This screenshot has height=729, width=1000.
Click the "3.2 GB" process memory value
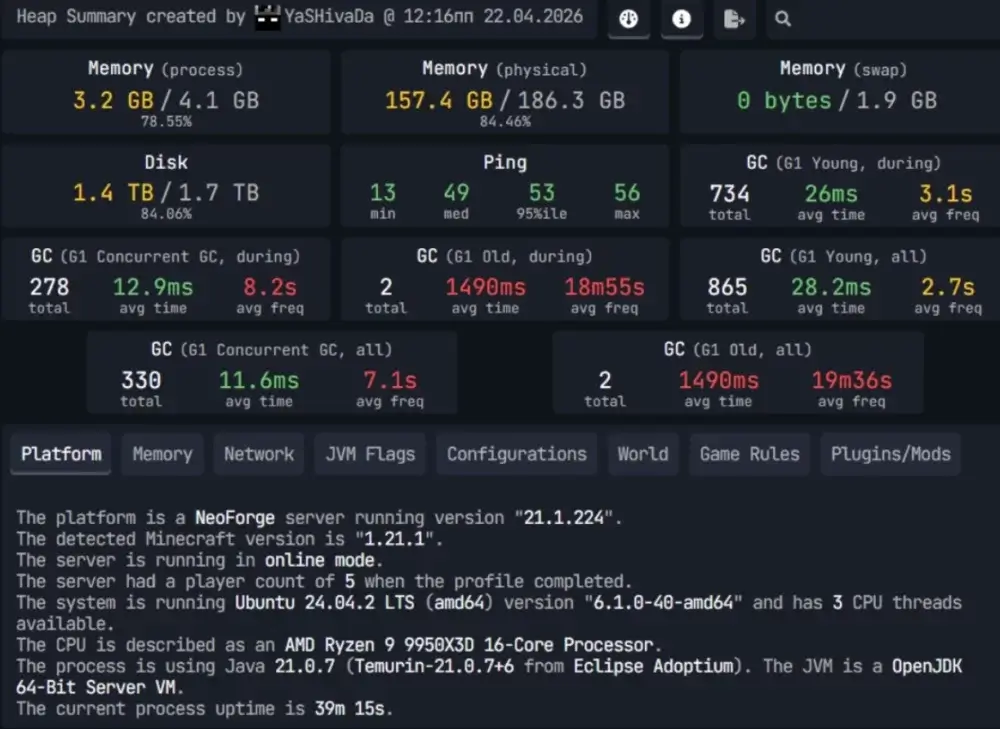pyautogui.click(x=113, y=100)
